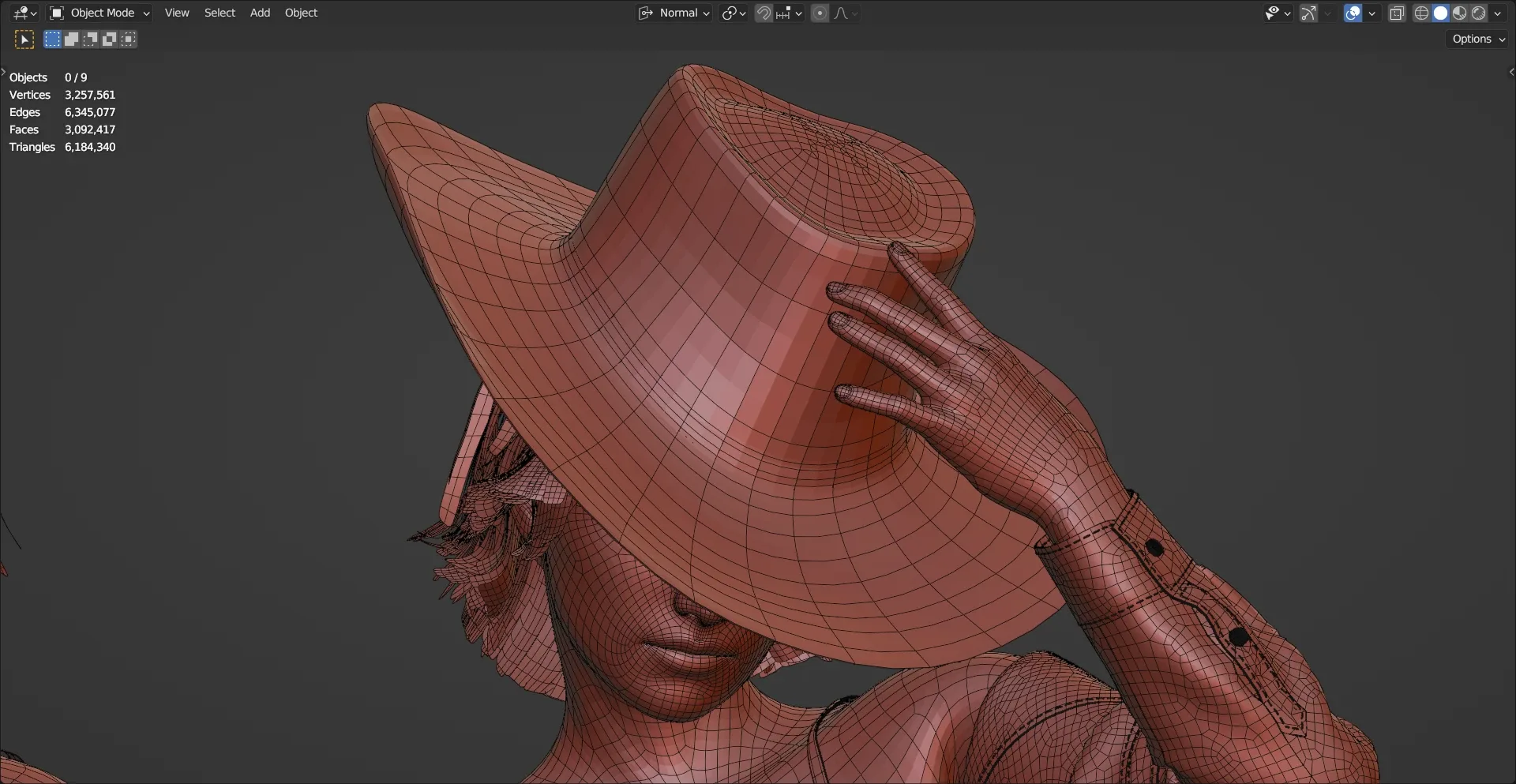Viewport: 1516px width, 784px height.
Task: Click the Faces count '3,092,417'
Action: pyautogui.click(x=90, y=129)
